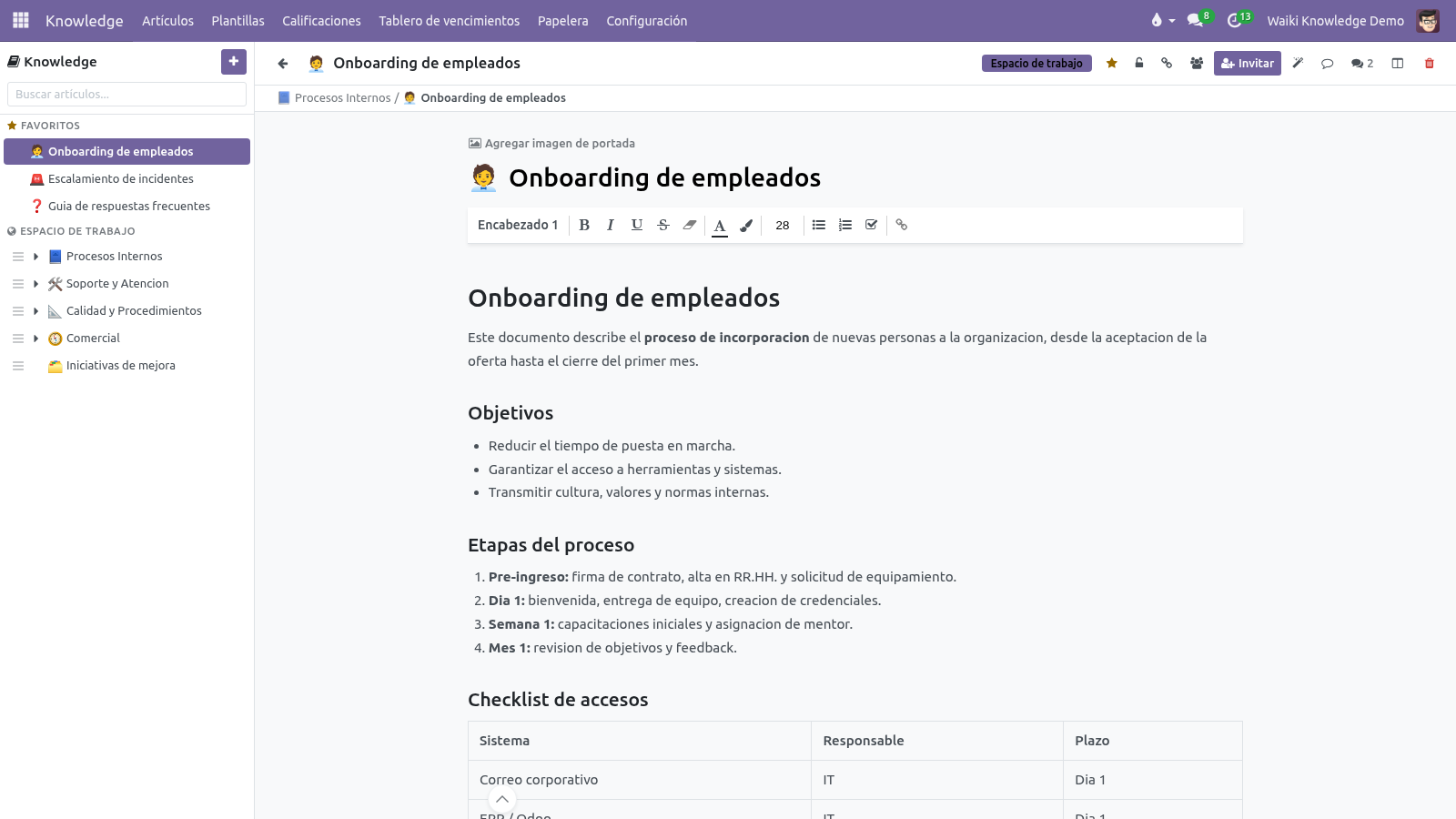
Task: Open the main apps grid menu
Action: point(21,20)
